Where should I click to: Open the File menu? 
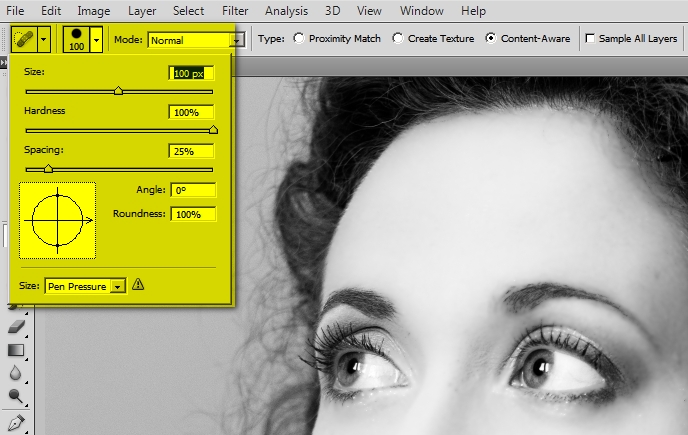pos(15,11)
